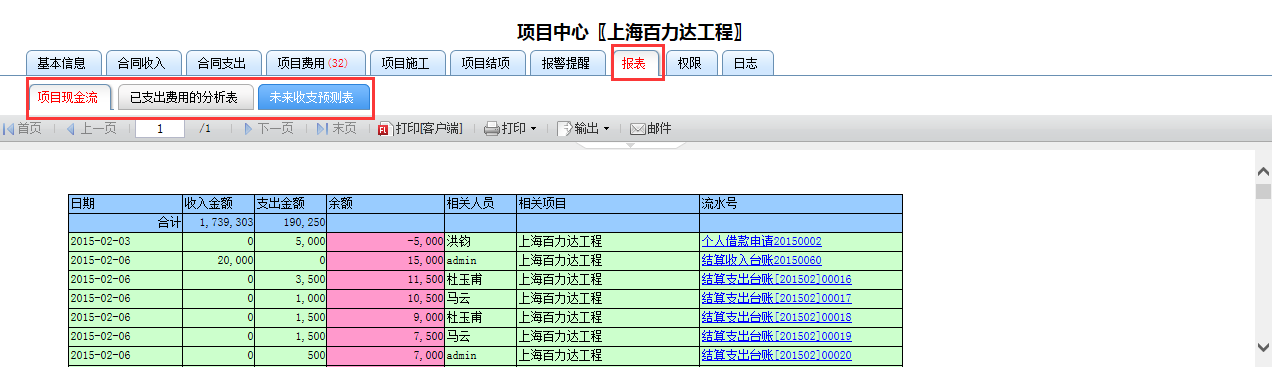Click the 流水号 column header
Image resolution: width=1275 pixels, height=367 pixels.
(x=800, y=203)
